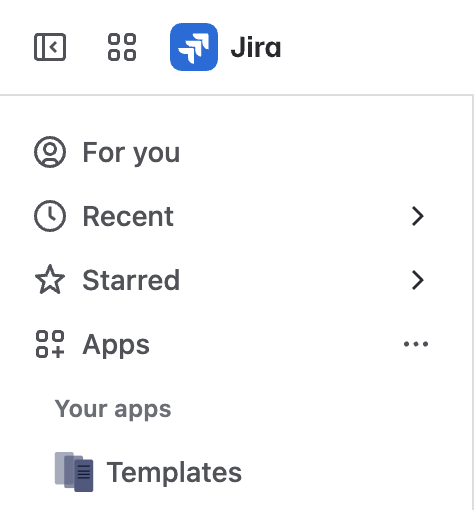Expand the Starred chevron arrow
Image resolution: width=474 pixels, height=510 pixels.
pos(417,280)
